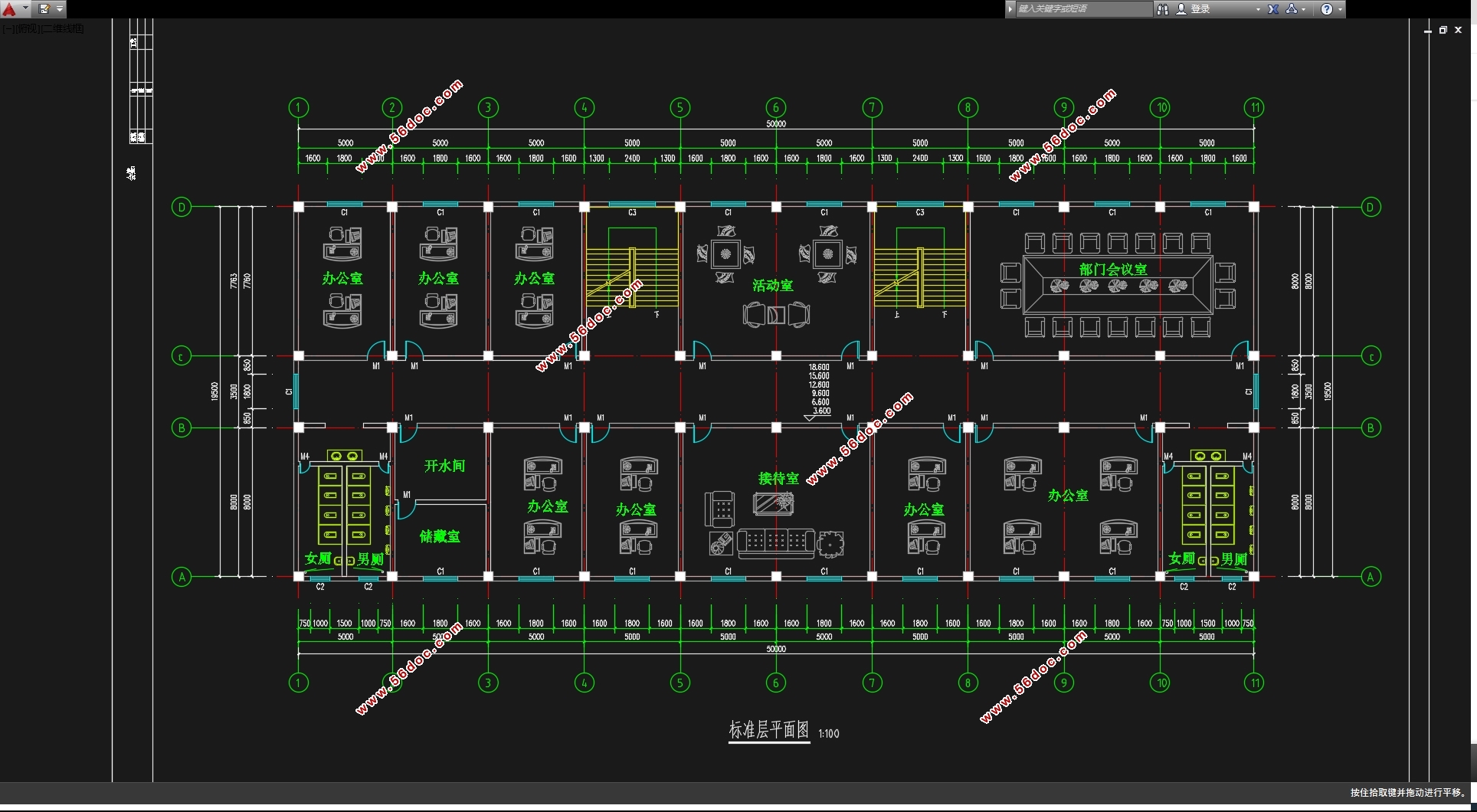Viewport: 1477px width, 812px height.
Task: Select the 储藏室 room label
Action: 440,536
